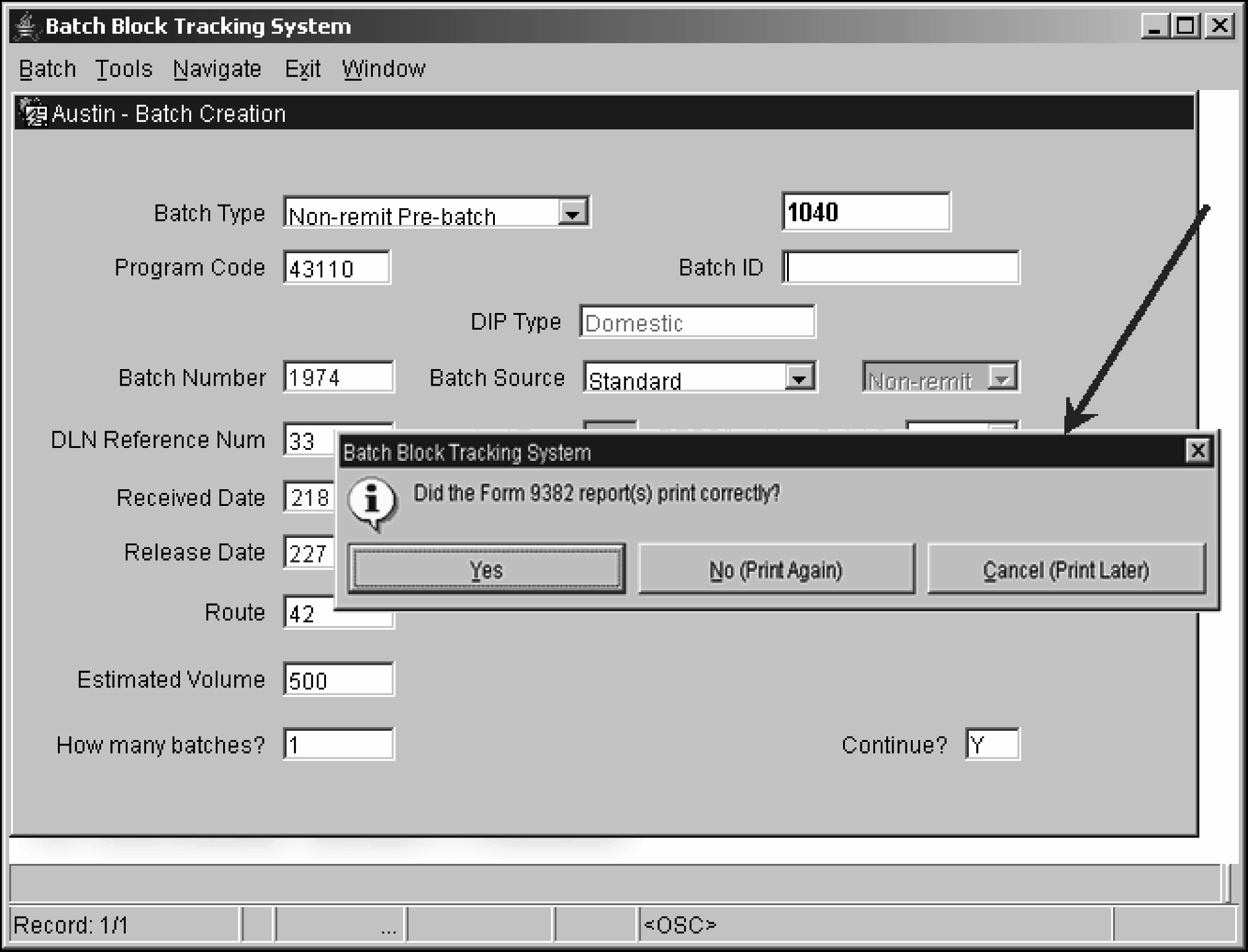Viewport: 1248px width, 952px height.
Task: Click the Batch ID input field
Action: pos(901,267)
